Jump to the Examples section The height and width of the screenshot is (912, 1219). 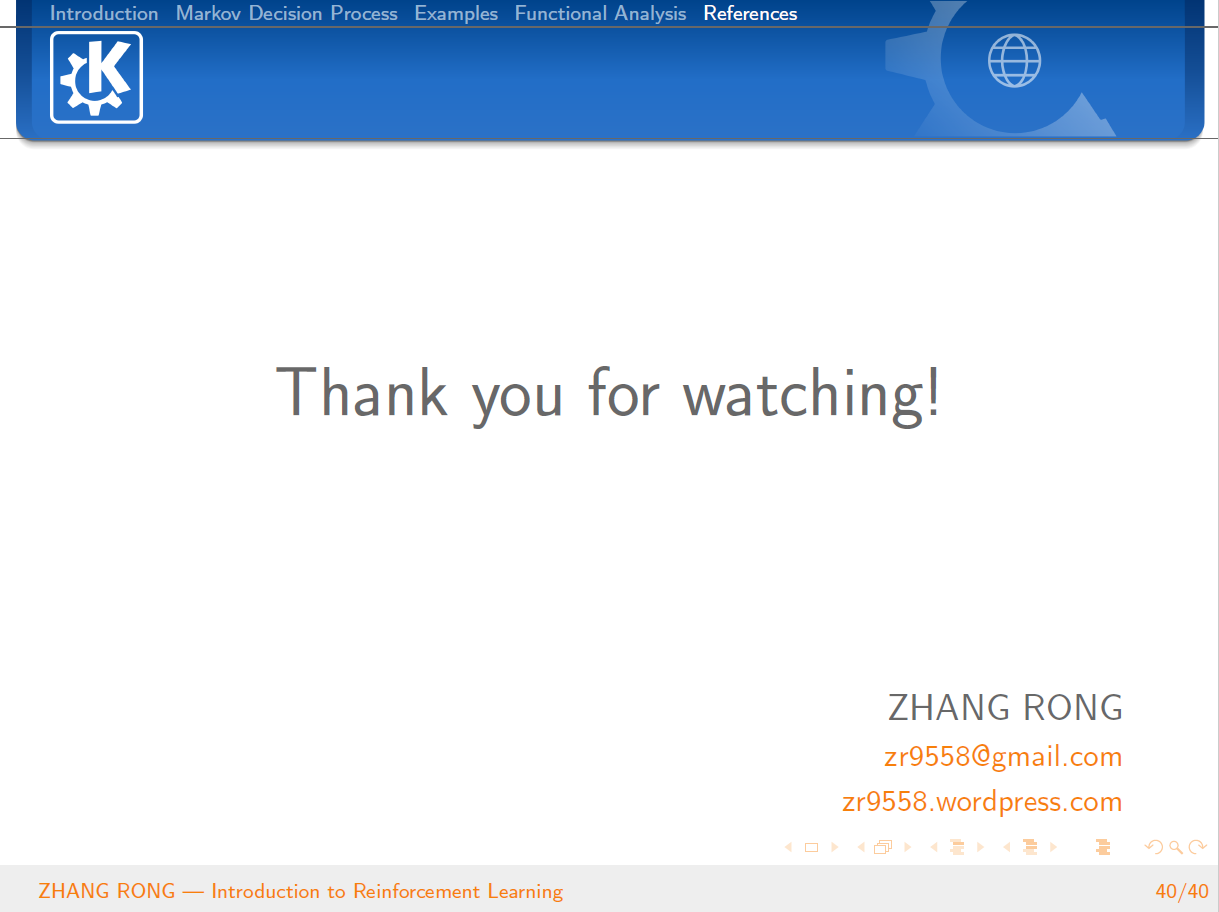(456, 13)
